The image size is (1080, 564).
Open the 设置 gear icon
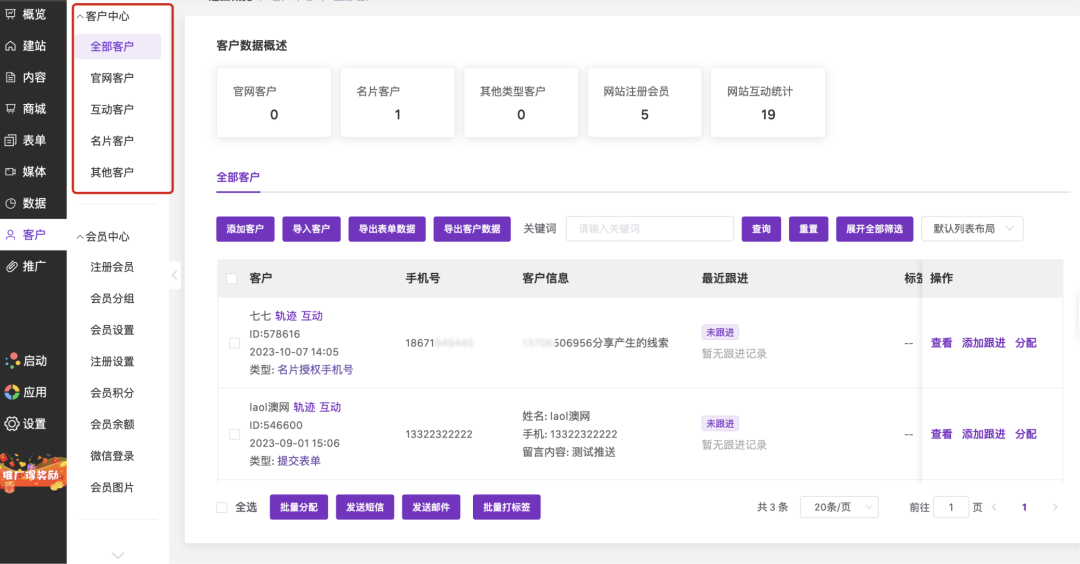11,424
